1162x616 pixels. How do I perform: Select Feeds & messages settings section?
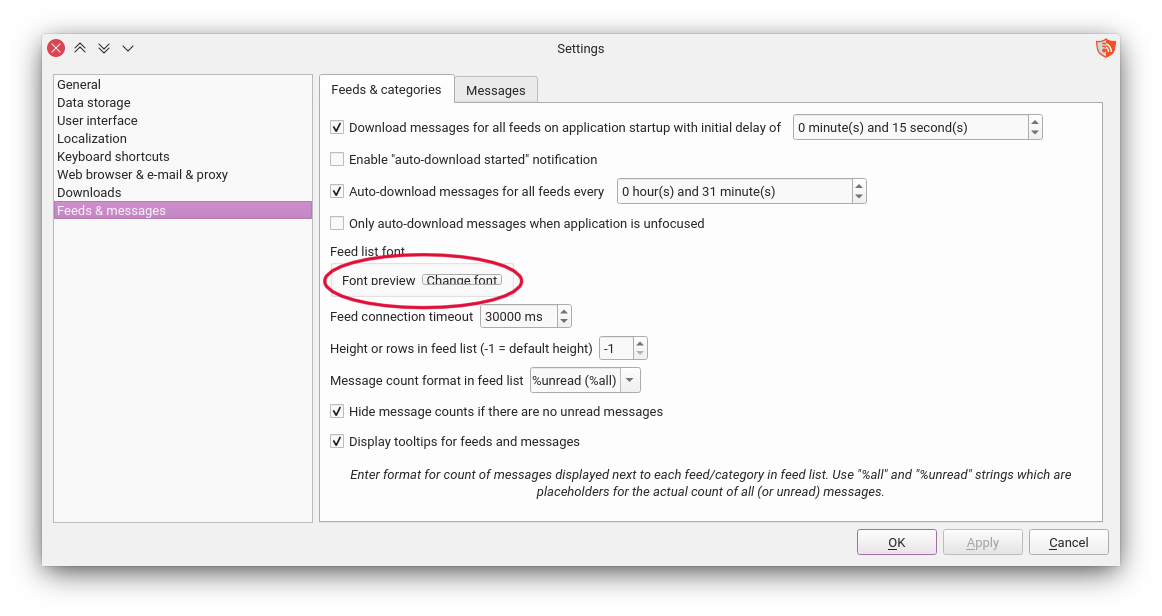(182, 211)
